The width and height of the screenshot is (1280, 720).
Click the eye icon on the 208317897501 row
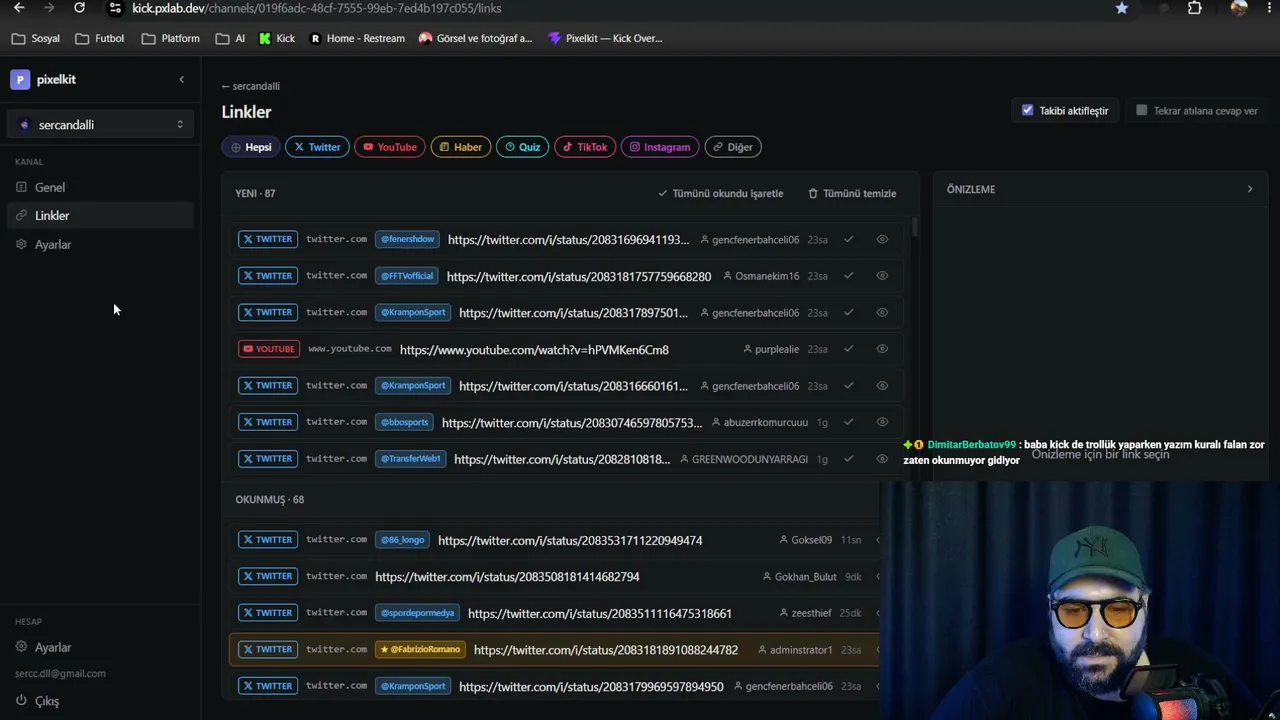pos(882,312)
